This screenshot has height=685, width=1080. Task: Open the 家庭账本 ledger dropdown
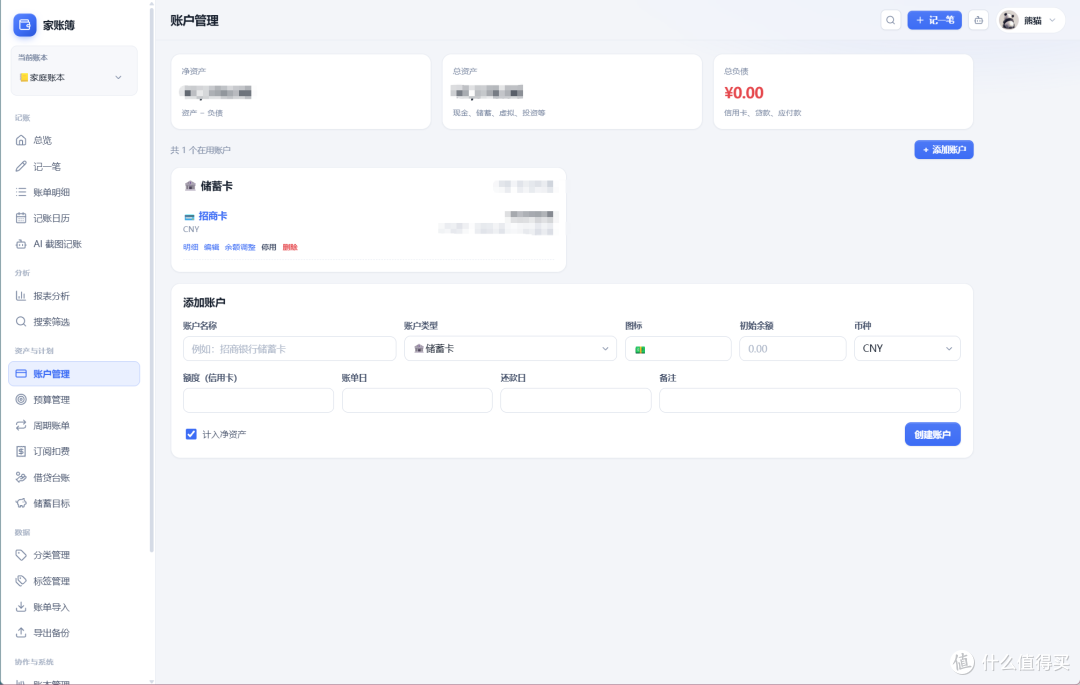point(74,78)
